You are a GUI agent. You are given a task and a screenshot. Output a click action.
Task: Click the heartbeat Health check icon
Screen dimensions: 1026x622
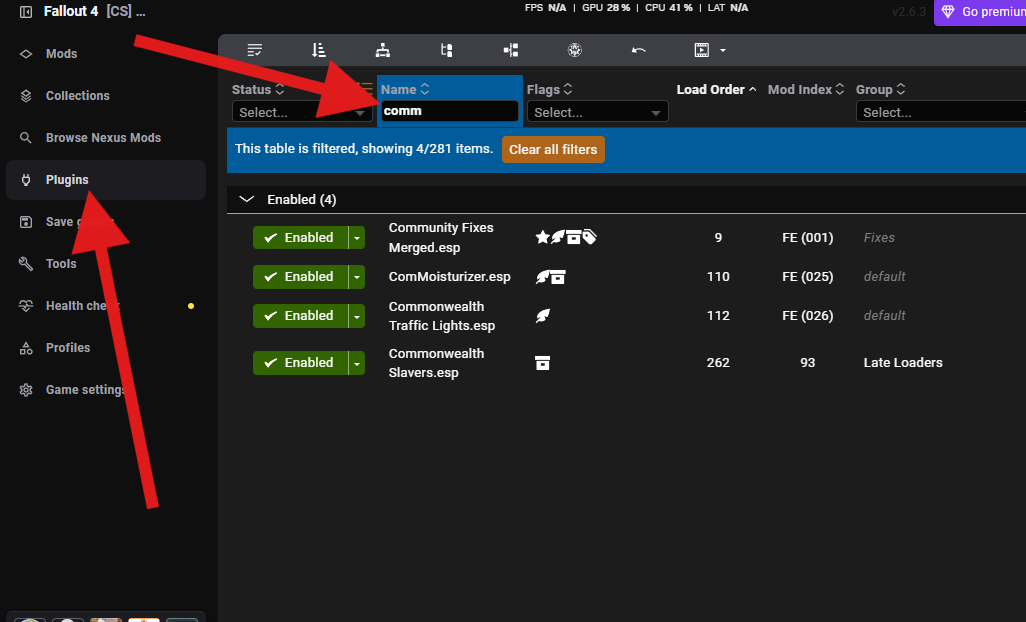[x=26, y=305]
